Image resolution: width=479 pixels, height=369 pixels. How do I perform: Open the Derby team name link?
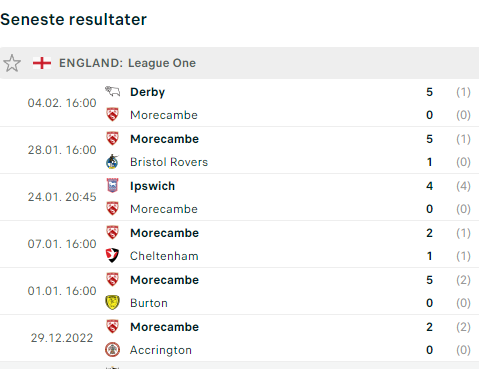(x=147, y=92)
